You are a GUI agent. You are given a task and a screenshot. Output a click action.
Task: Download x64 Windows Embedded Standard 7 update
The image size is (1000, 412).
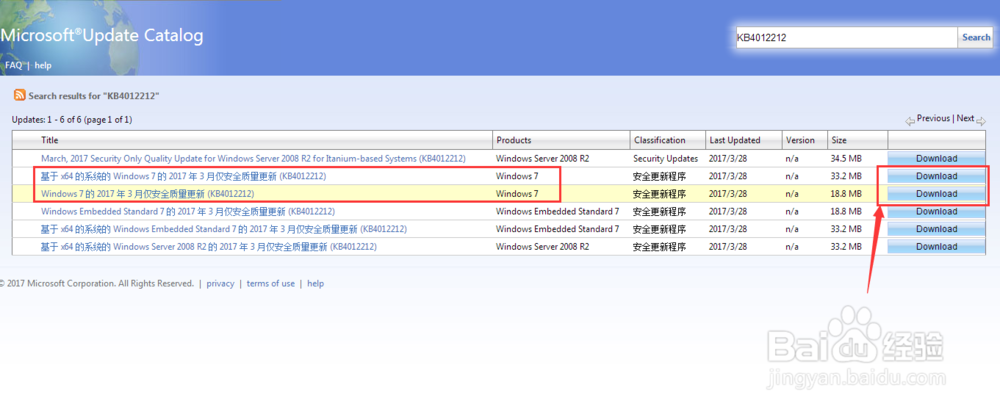point(936,229)
